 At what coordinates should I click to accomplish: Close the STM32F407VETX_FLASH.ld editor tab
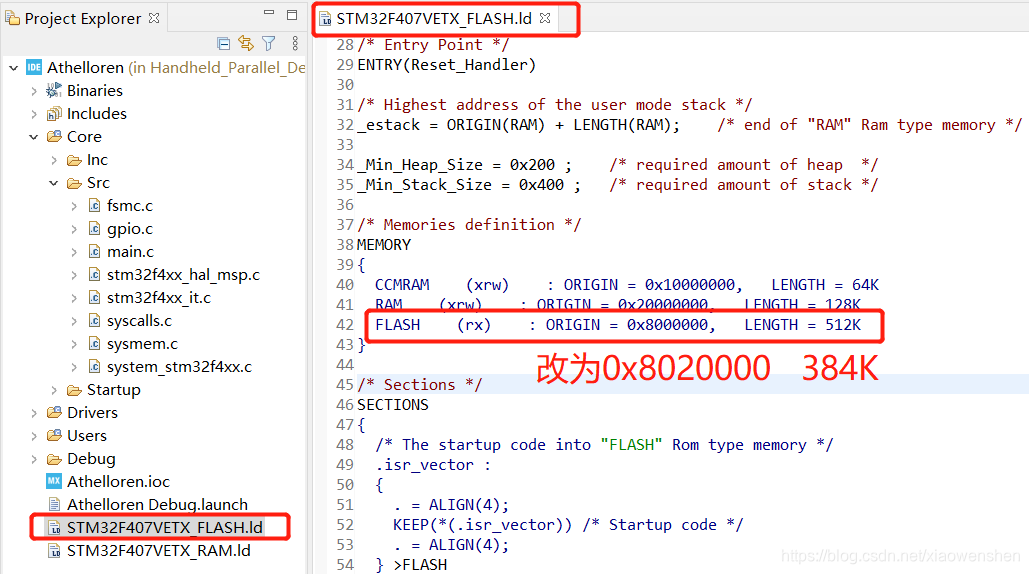coord(545,18)
